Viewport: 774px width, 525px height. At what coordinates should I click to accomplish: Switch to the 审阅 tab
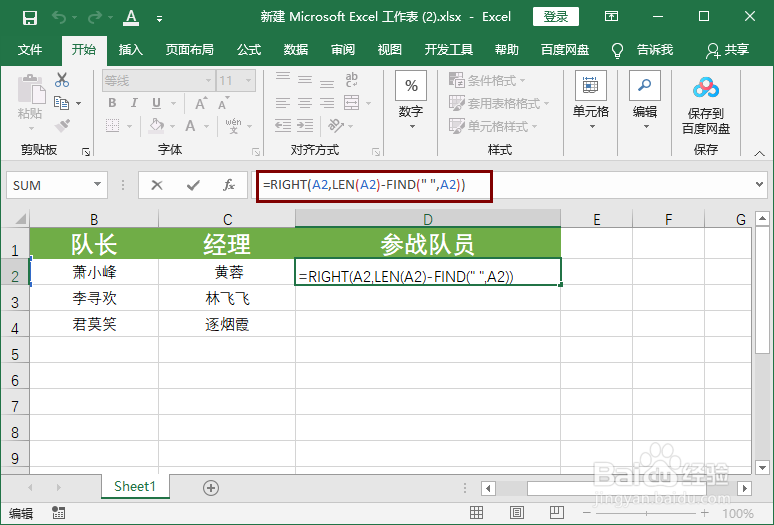(343, 50)
